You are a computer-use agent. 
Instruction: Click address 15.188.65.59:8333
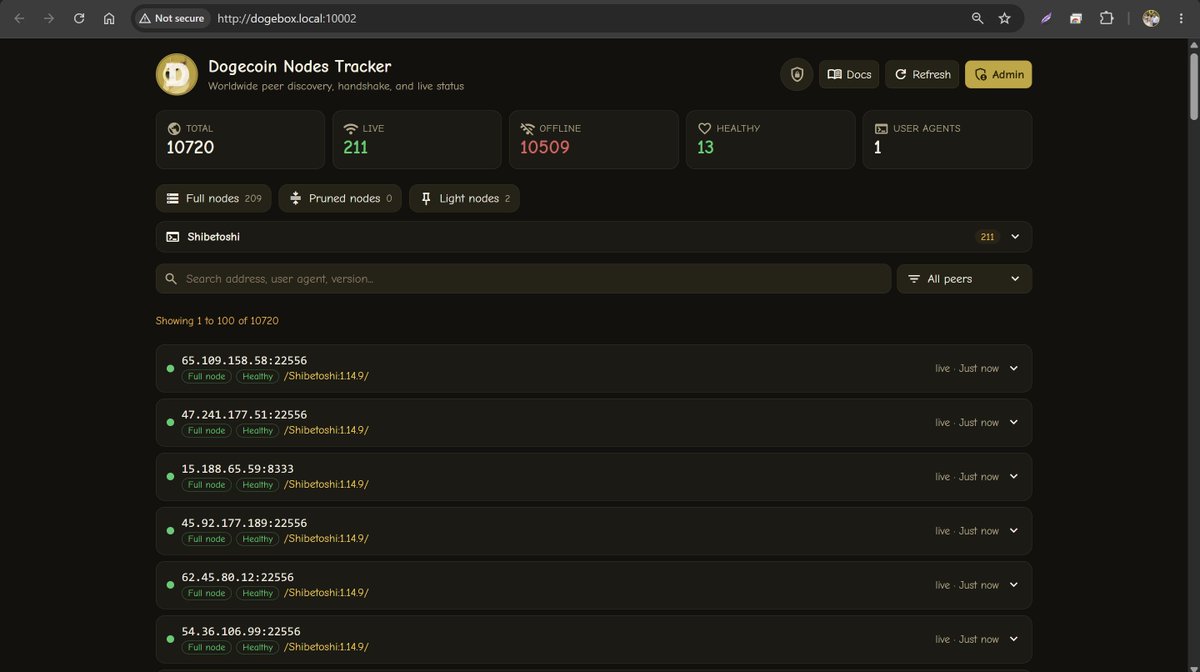(237, 468)
